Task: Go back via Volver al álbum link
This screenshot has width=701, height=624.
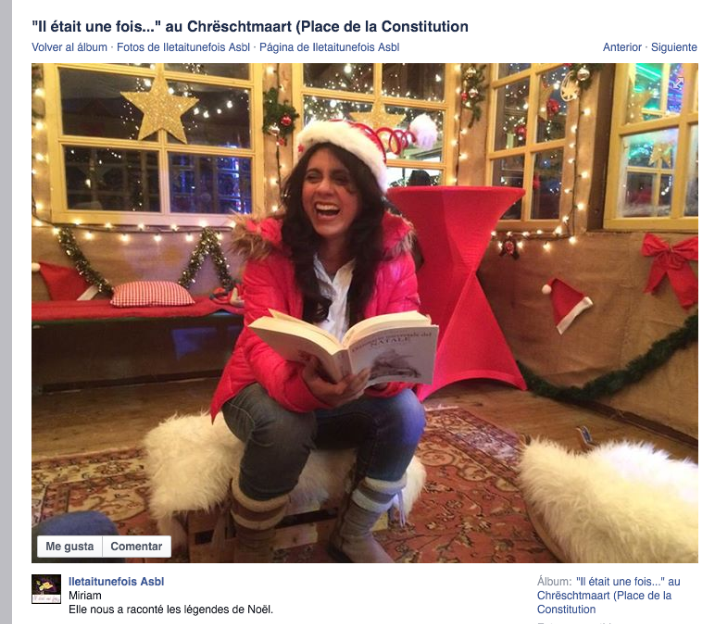Action: tap(69, 47)
